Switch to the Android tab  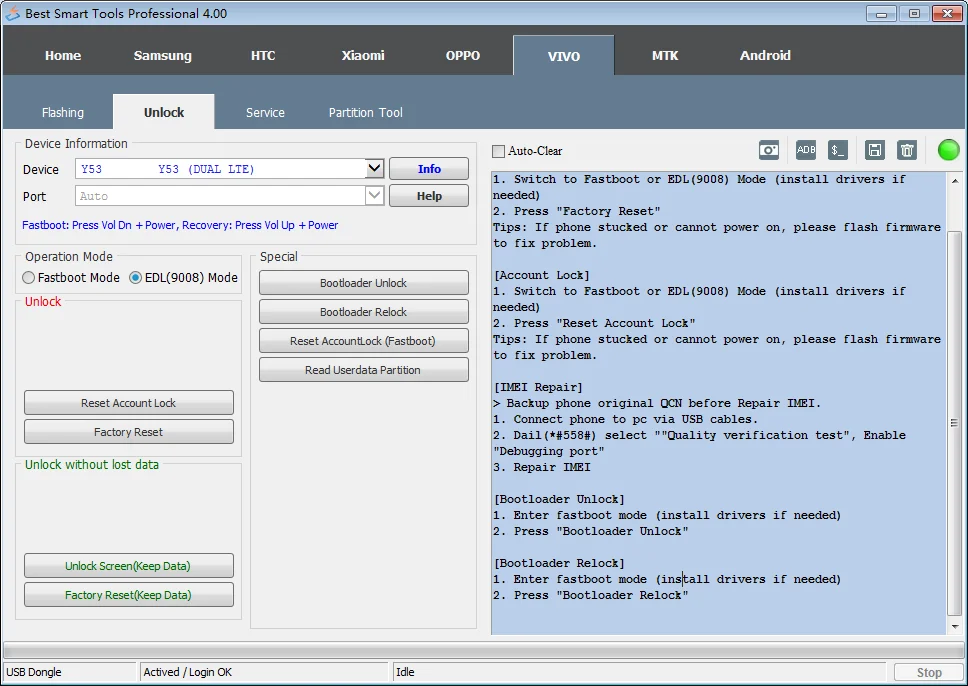point(765,56)
